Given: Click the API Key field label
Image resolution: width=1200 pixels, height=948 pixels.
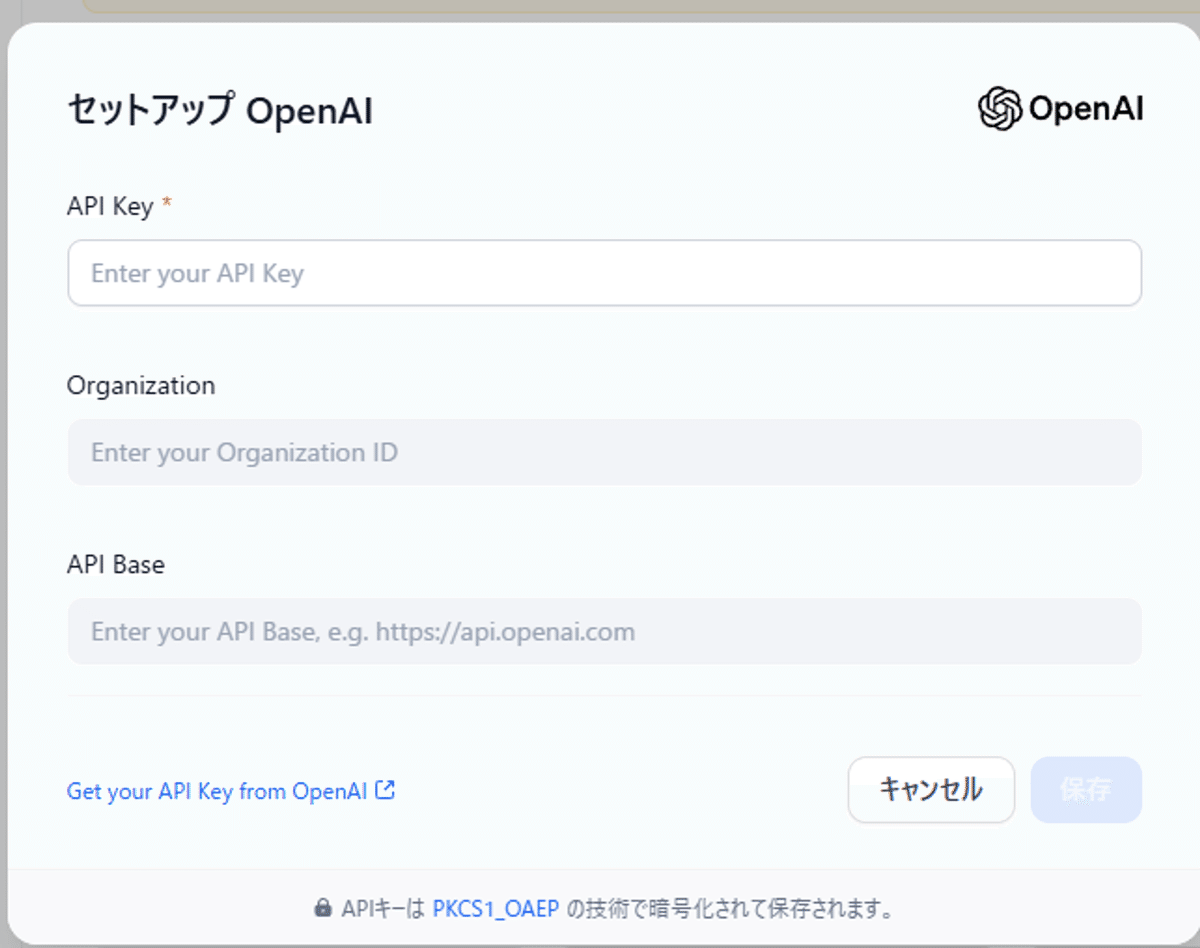Looking at the screenshot, I should click(x=110, y=206).
